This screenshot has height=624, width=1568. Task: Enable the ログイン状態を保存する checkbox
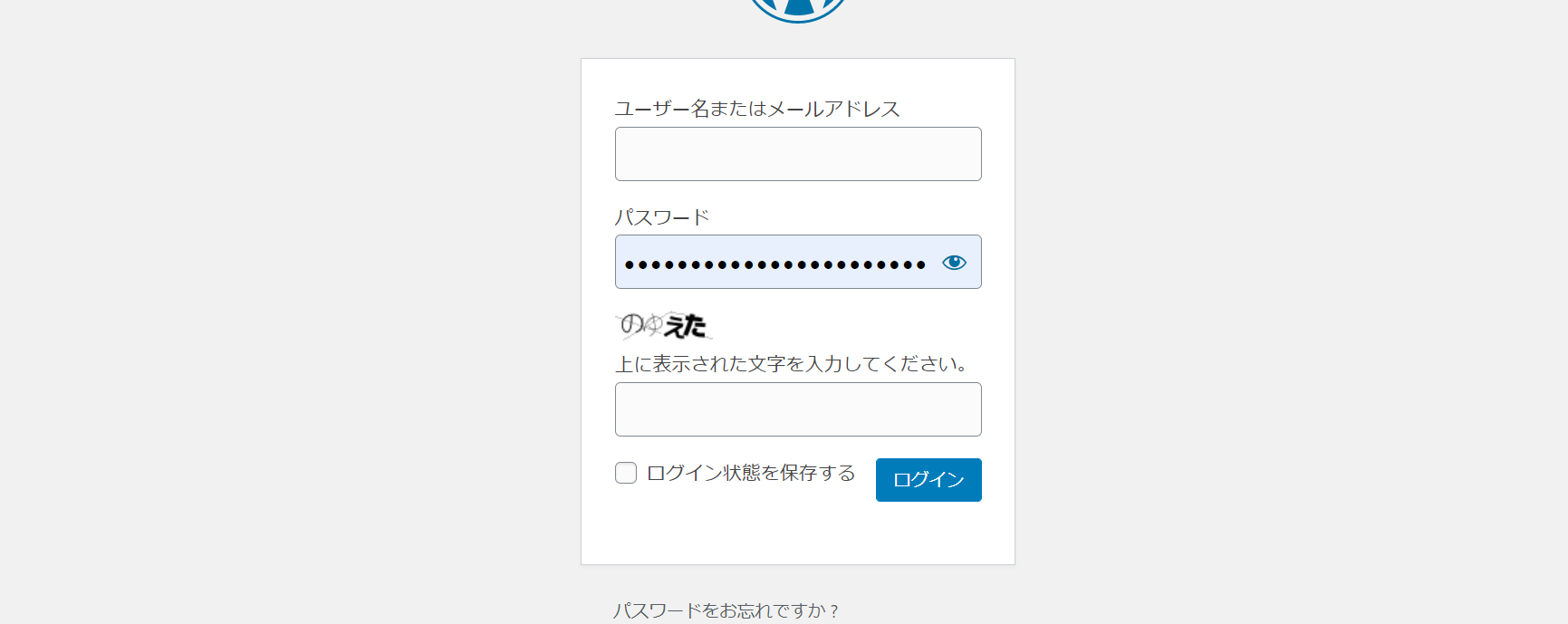pos(626,473)
